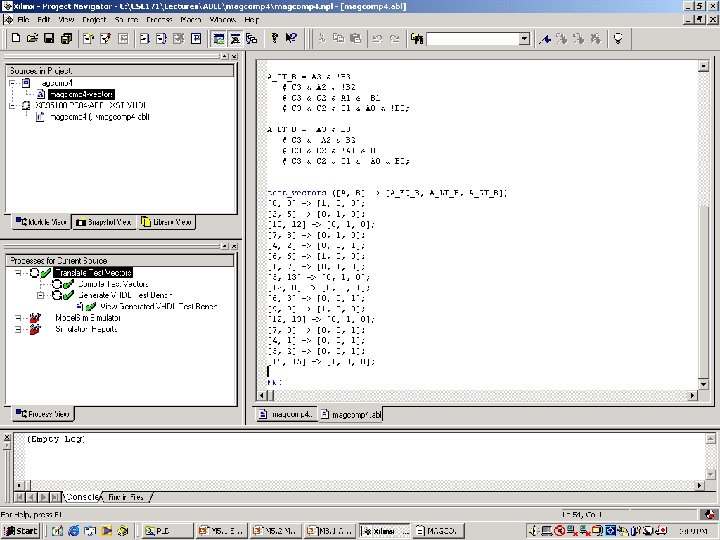Click the light bulb toolbar icon
The image size is (720, 540).
tap(618, 39)
